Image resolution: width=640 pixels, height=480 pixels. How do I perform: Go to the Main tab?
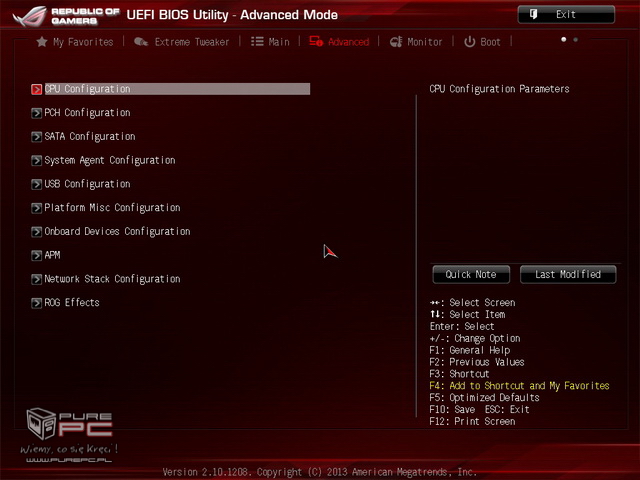279,42
